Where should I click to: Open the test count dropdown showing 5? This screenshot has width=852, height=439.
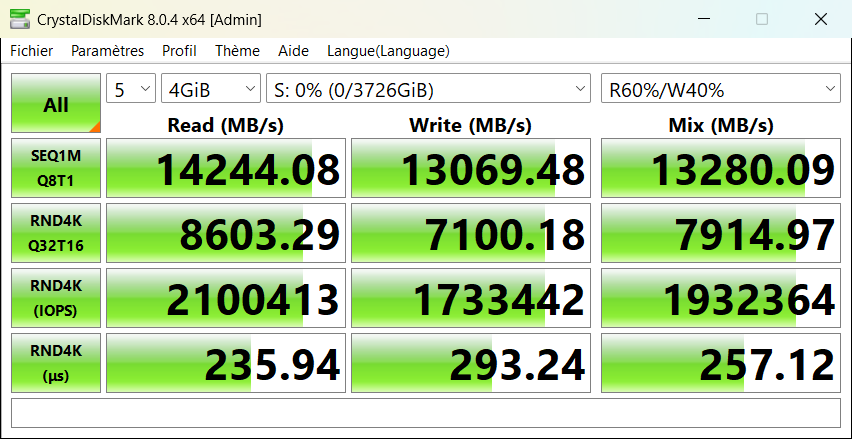tap(131, 90)
